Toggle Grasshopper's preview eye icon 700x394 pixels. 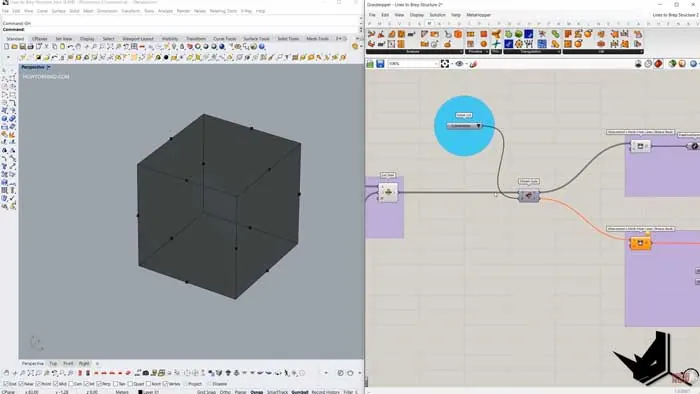[459, 64]
